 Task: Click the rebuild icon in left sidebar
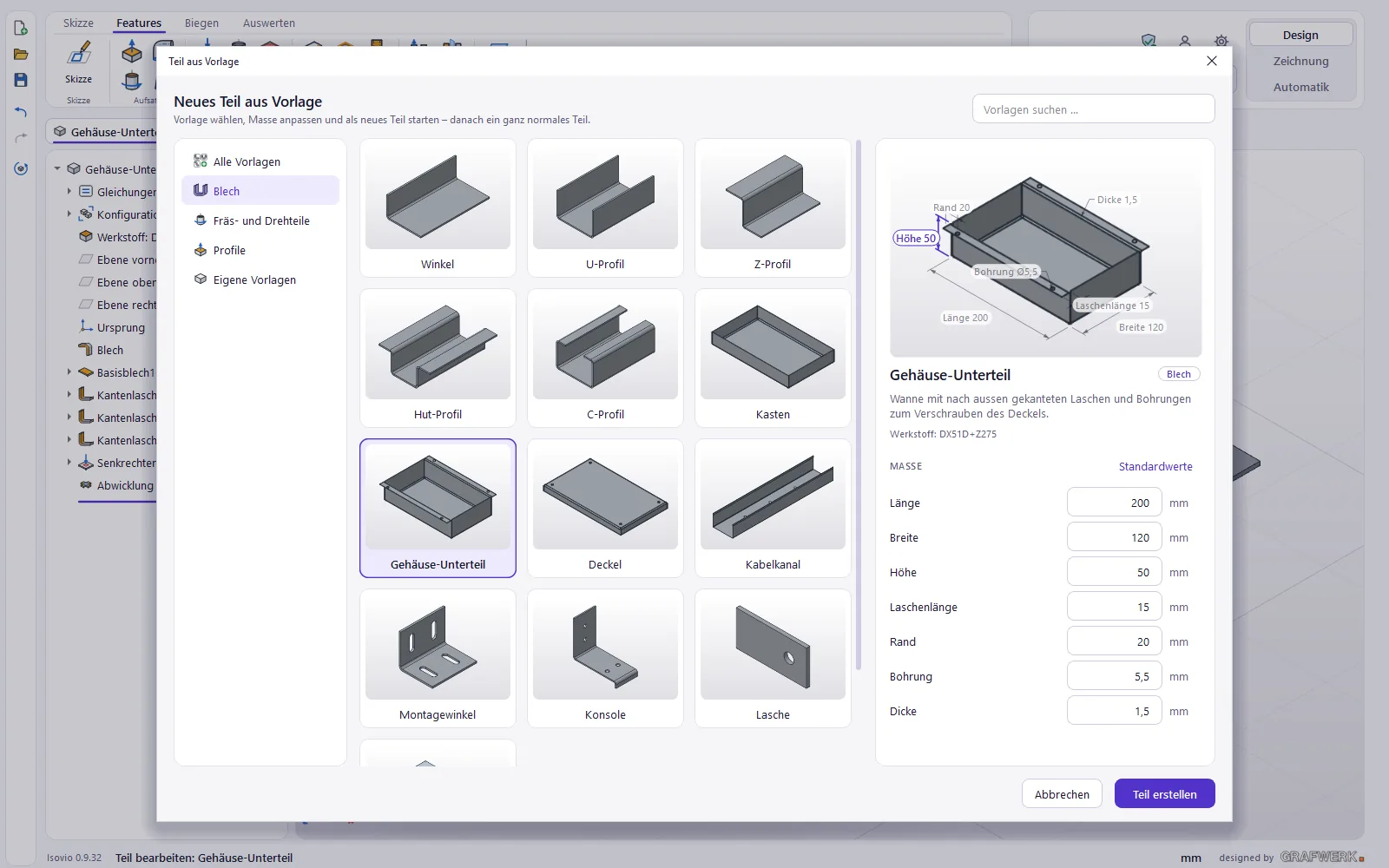click(21, 168)
